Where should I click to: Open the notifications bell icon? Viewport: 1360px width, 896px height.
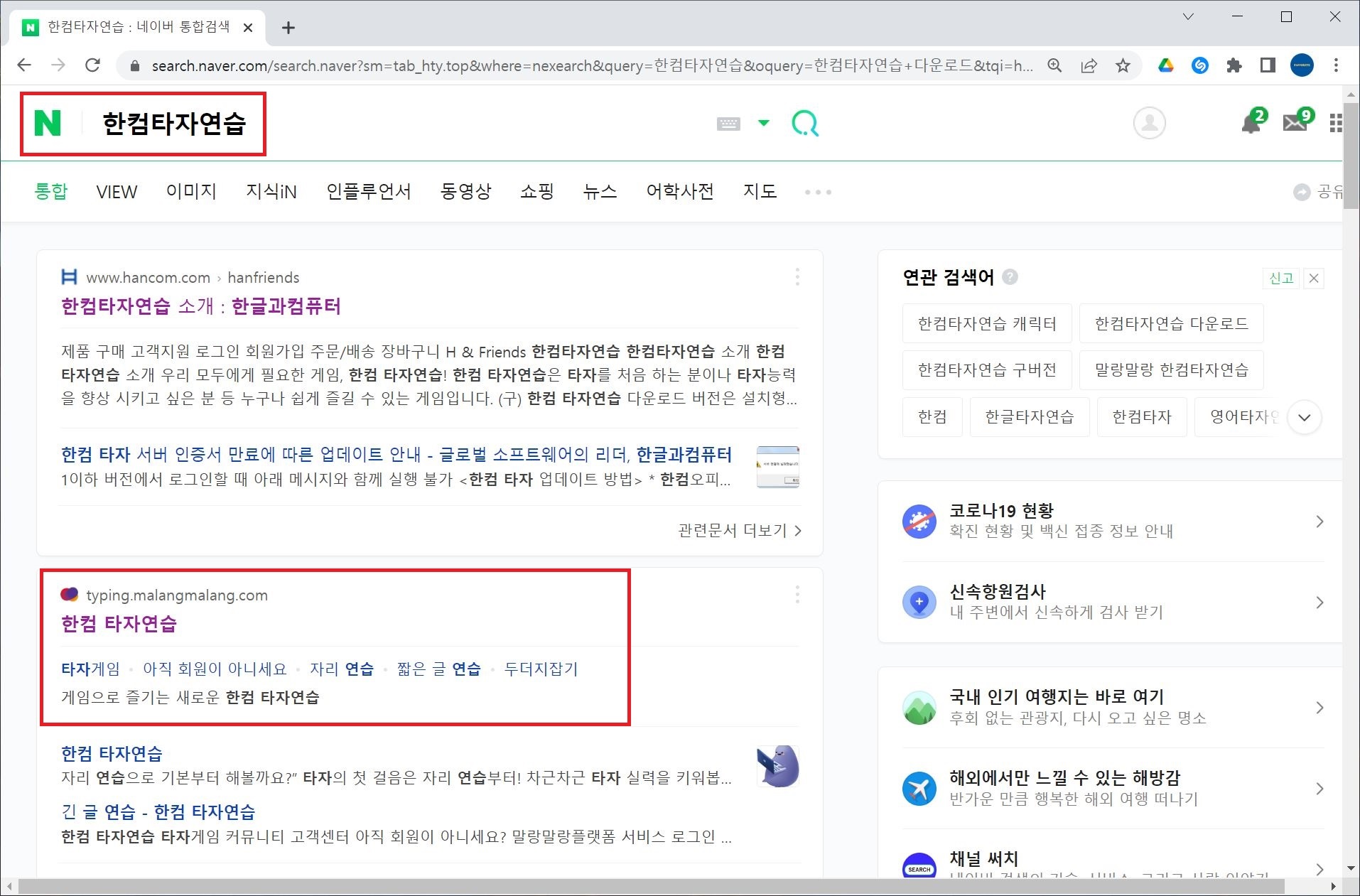1251,124
